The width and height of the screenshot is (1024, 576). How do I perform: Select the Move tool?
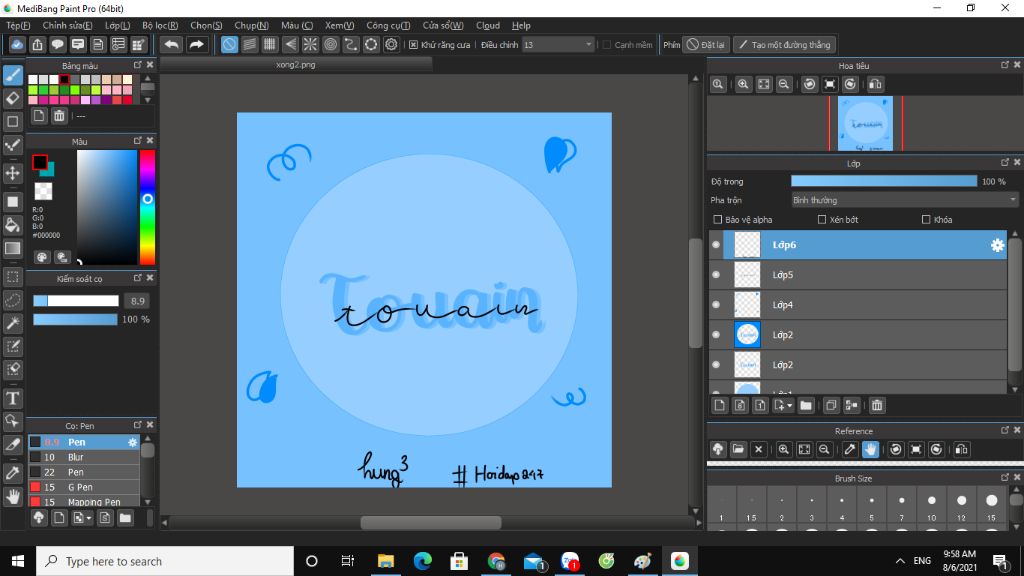tap(12, 173)
